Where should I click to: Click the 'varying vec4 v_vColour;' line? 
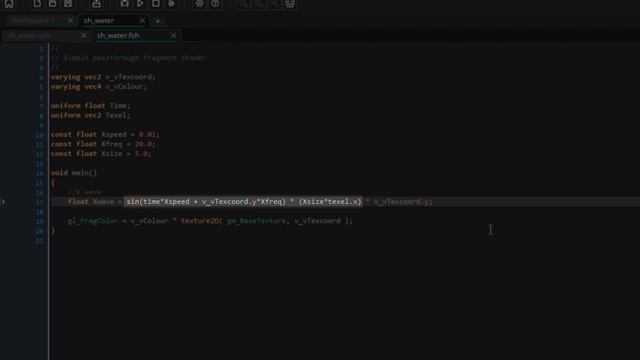tap(99, 87)
